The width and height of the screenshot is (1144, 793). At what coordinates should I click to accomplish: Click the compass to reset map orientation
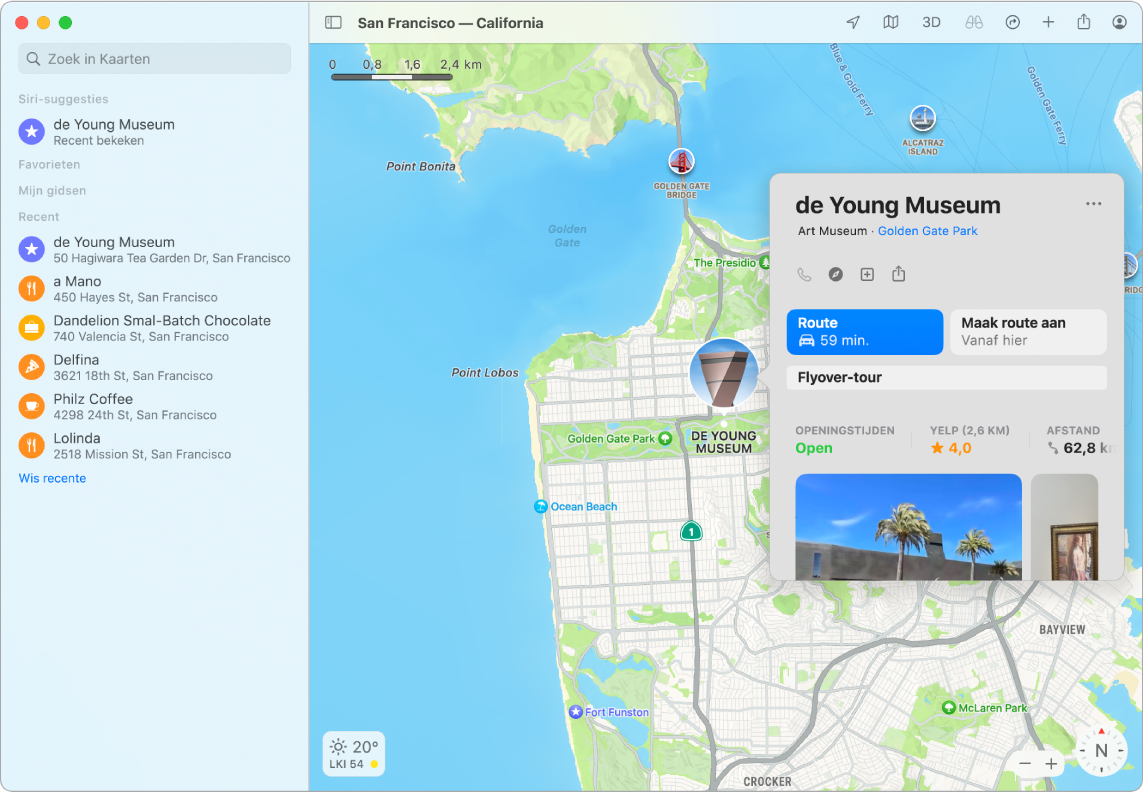coord(1101,749)
